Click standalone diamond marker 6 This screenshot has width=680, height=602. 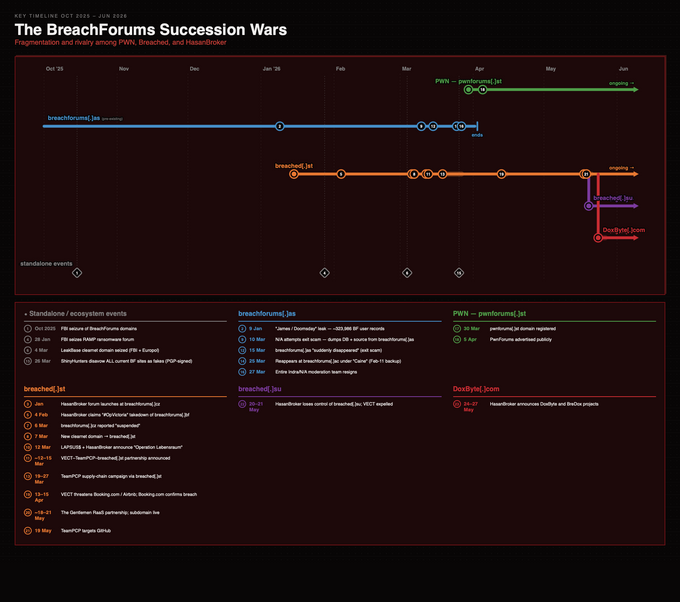tap(407, 273)
